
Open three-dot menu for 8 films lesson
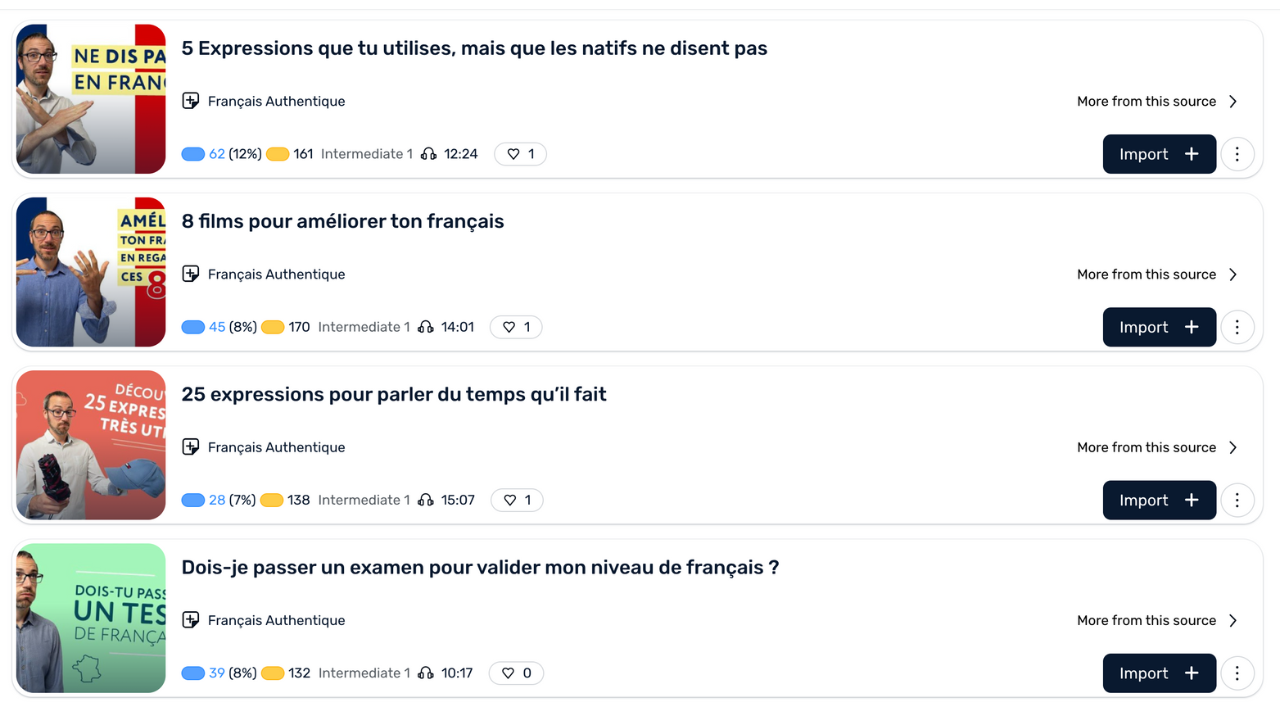(1237, 327)
